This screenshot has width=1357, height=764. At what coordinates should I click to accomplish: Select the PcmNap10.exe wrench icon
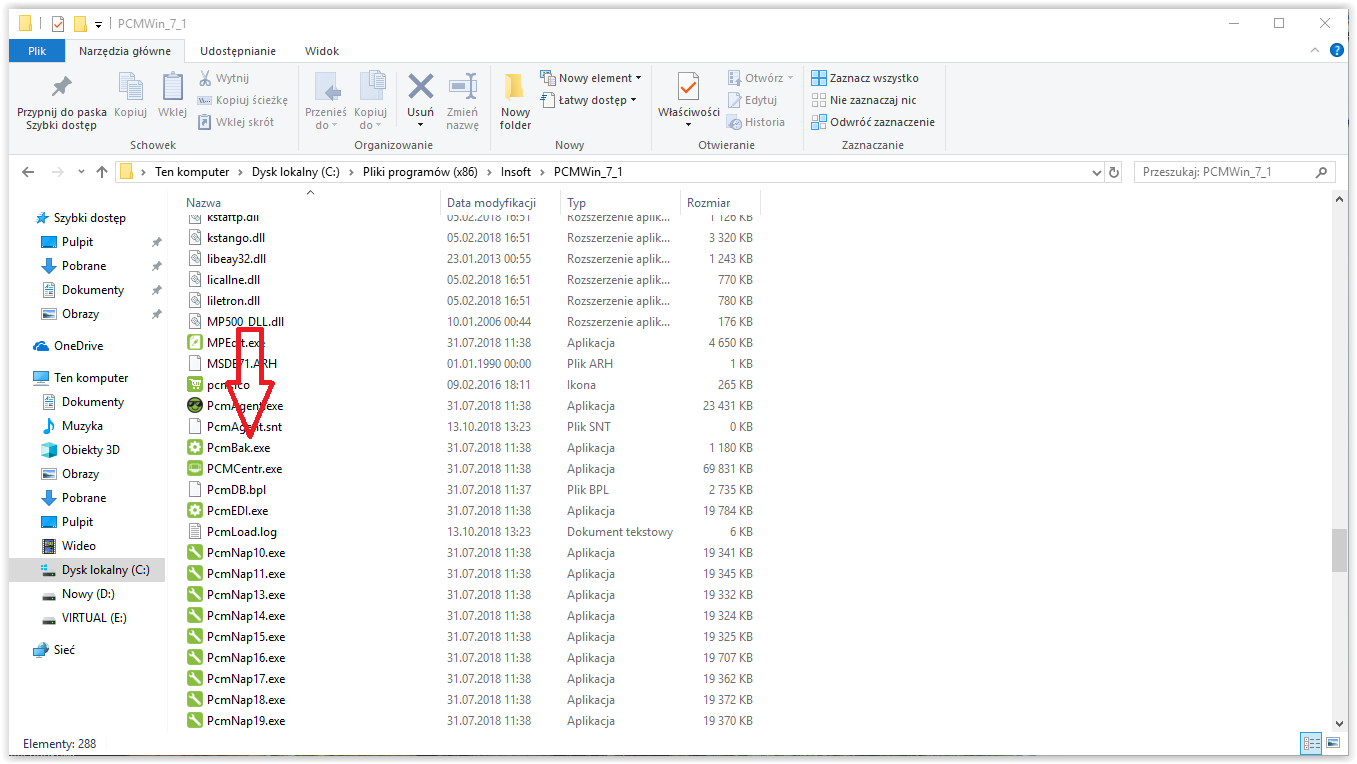coord(195,553)
